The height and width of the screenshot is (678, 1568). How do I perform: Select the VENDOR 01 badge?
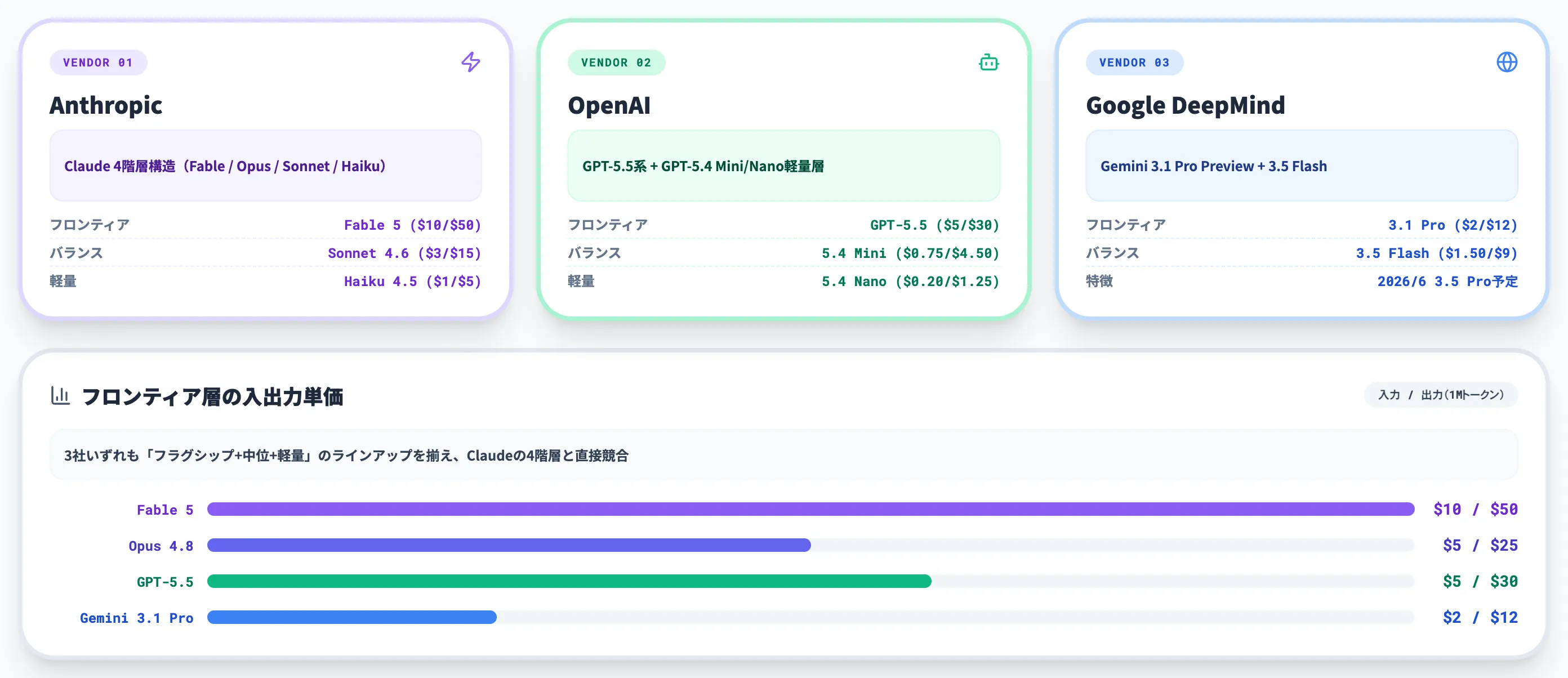click(98, 63)
